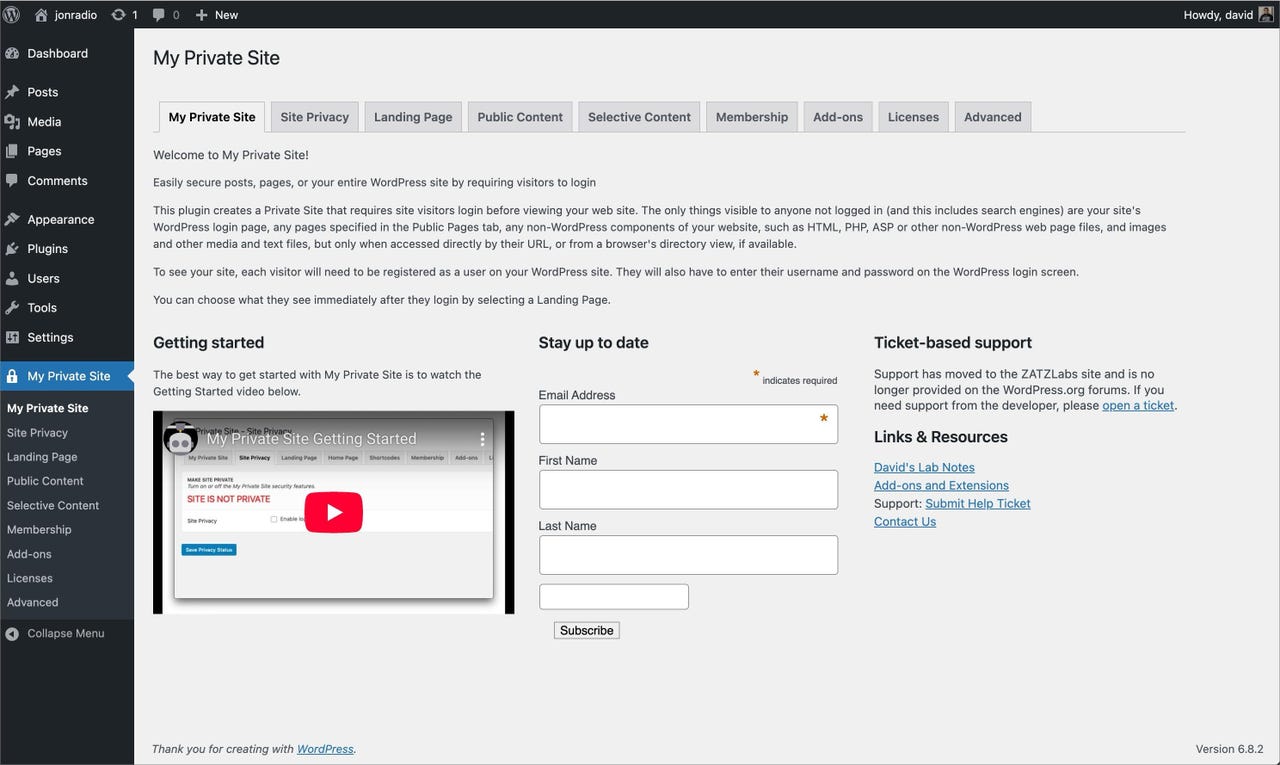The width and height of the screenshot is (1280, 765).
Task: Click the Pages icon in sidebar
Action: (x=12, y=151)
